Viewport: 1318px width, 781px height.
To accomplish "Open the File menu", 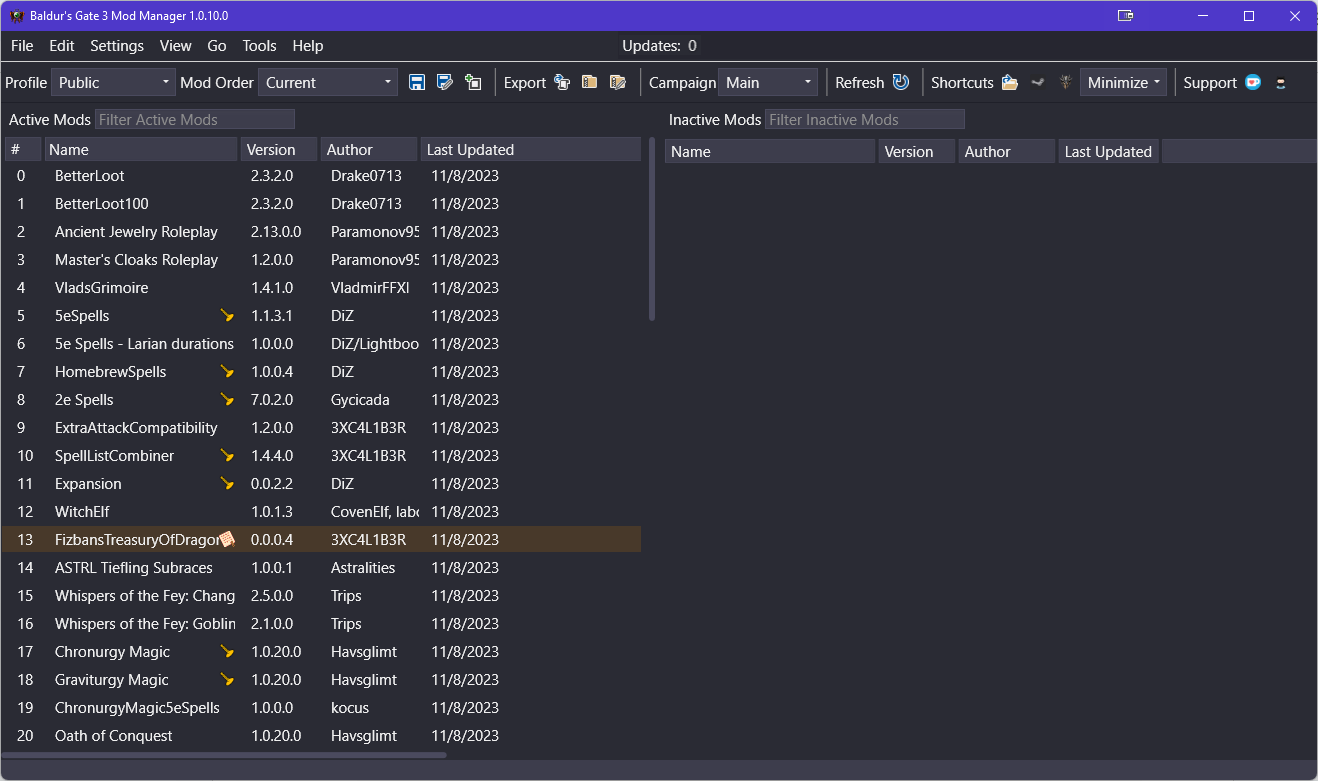I will click(22, 45).
